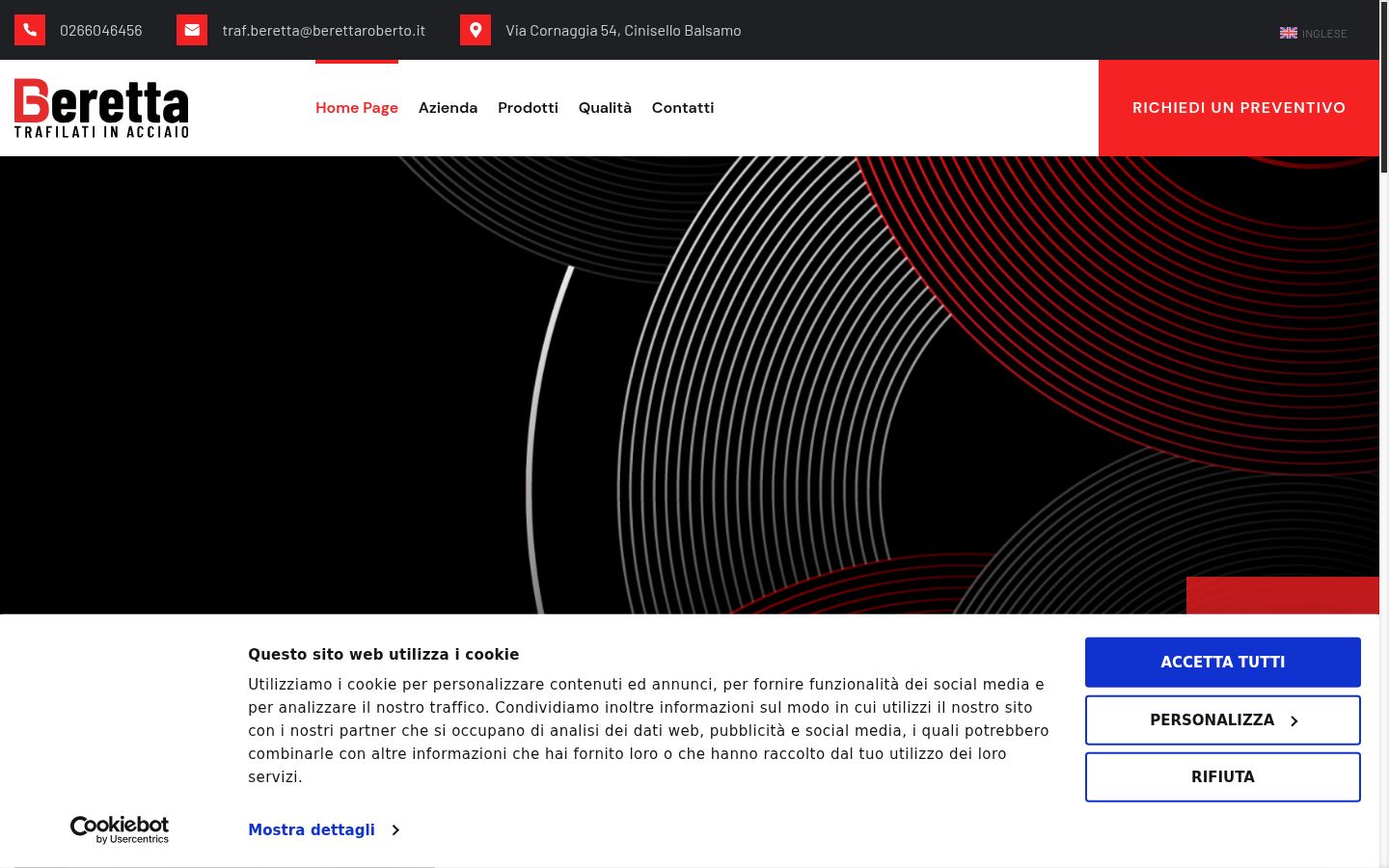Image resolution: width=1389 pixels, height=868 pixels.
Task: Open PERSONALIZZA cookie settings
Action: pyautogui.click(x=1223, y=720)
